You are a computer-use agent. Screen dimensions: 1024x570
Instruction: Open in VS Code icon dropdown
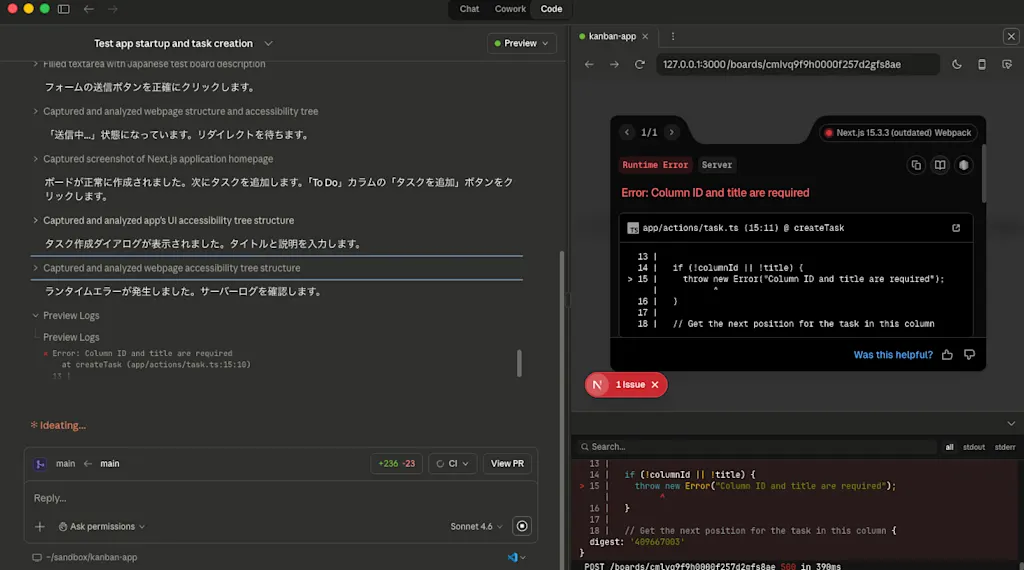pos(517,558)
